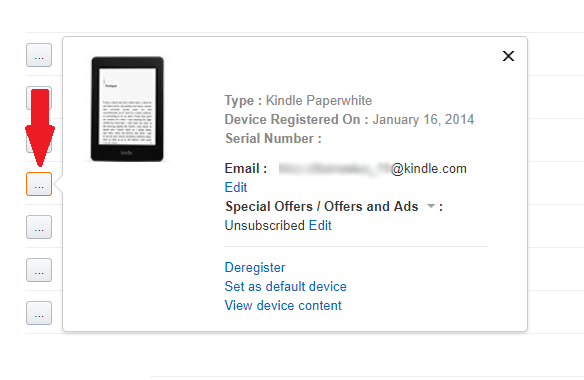Open ellipsis button just below the highlighted one
This screenshot has width=584, height=380.
pos(39,227)
